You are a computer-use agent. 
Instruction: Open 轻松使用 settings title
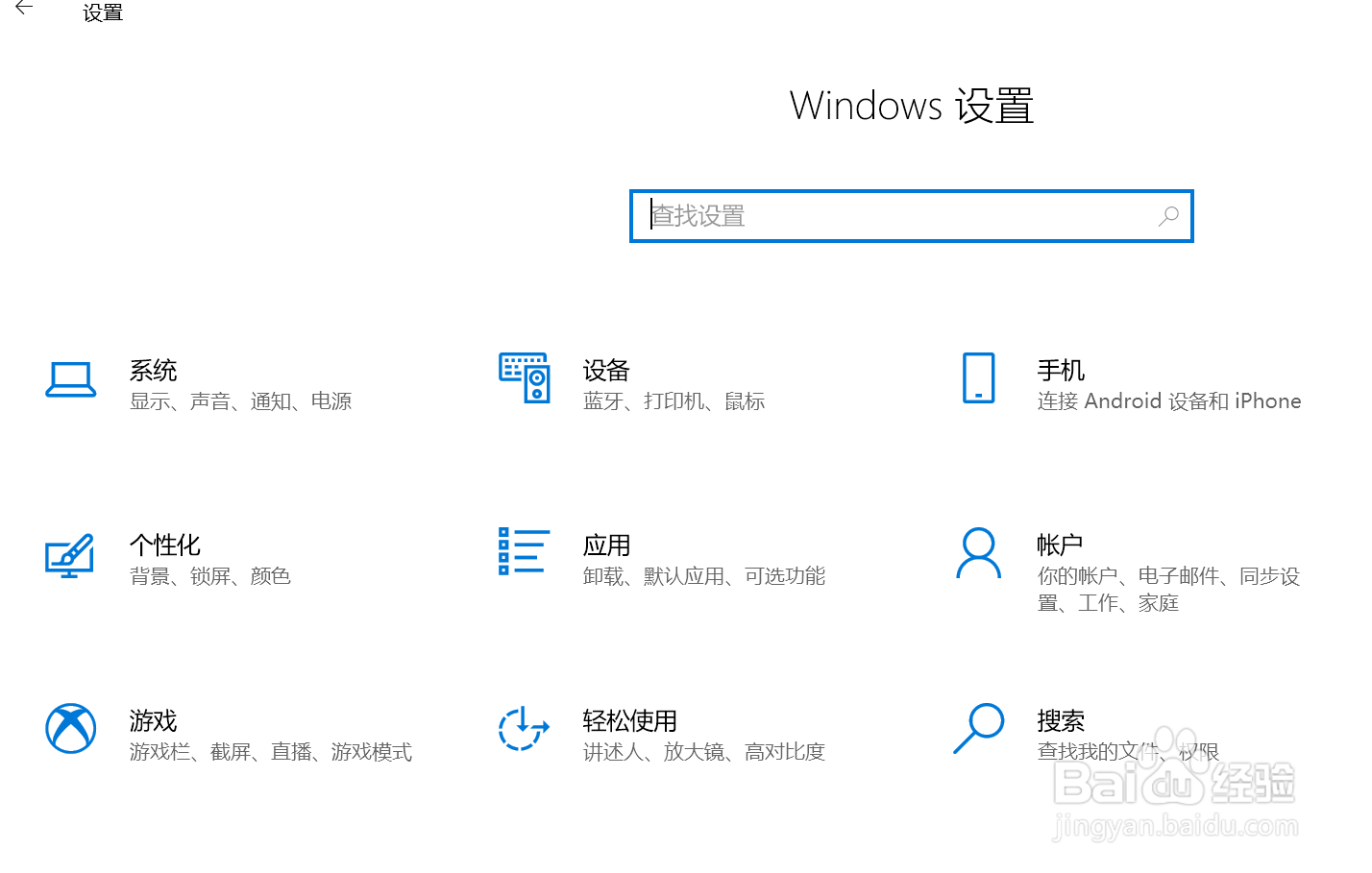click(x=629, y=721)
